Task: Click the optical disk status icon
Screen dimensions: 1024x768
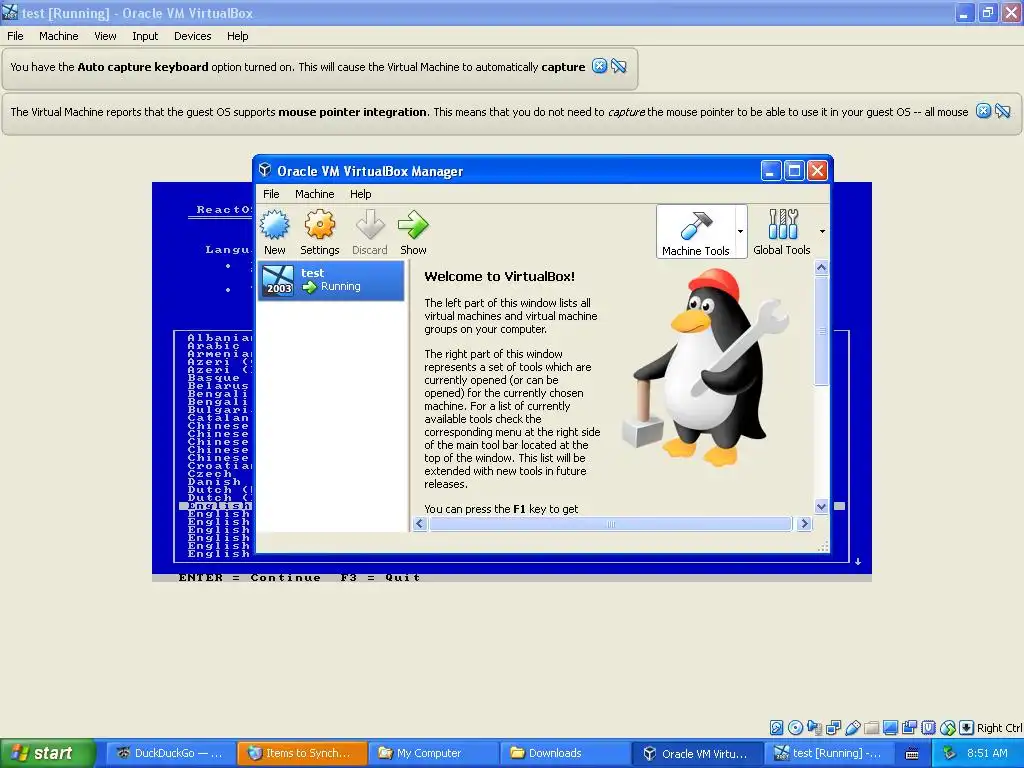Action: pos(795,728)
